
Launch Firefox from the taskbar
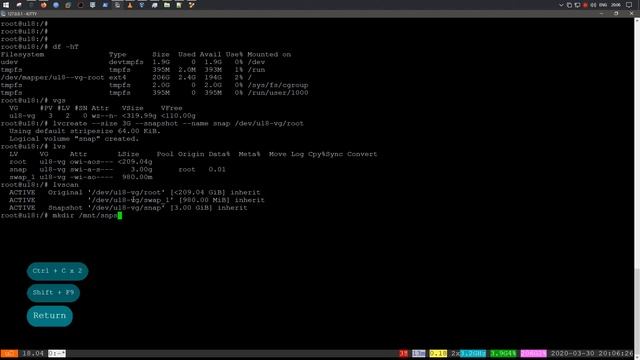[43, 5]
